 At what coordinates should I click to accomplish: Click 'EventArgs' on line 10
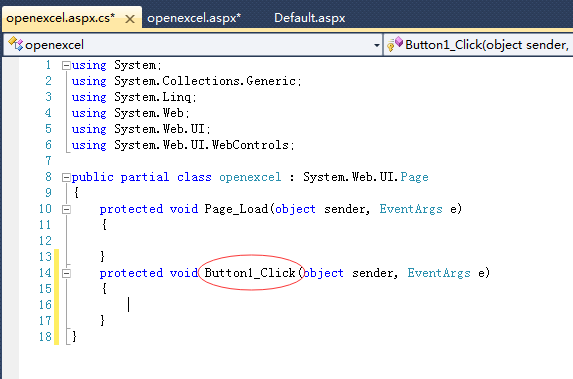click(x=411, y=209)
